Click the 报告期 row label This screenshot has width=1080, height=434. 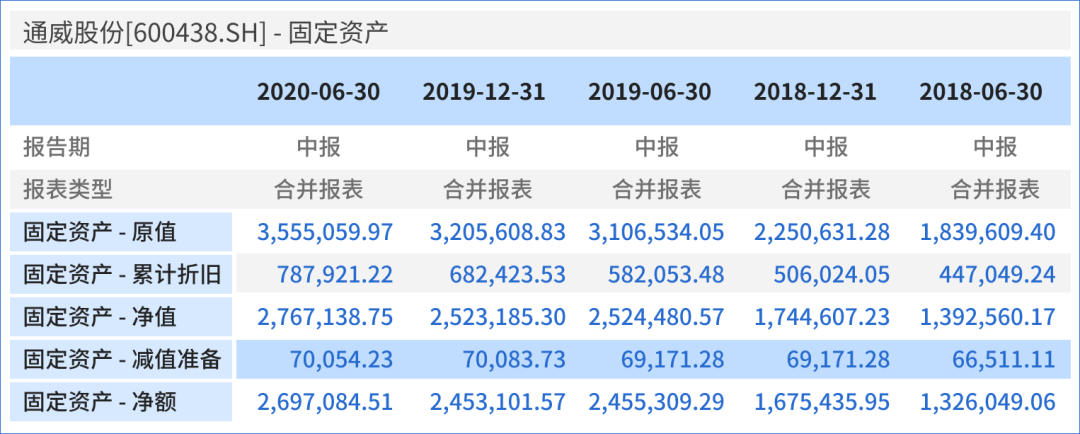[x=56, y=147]
